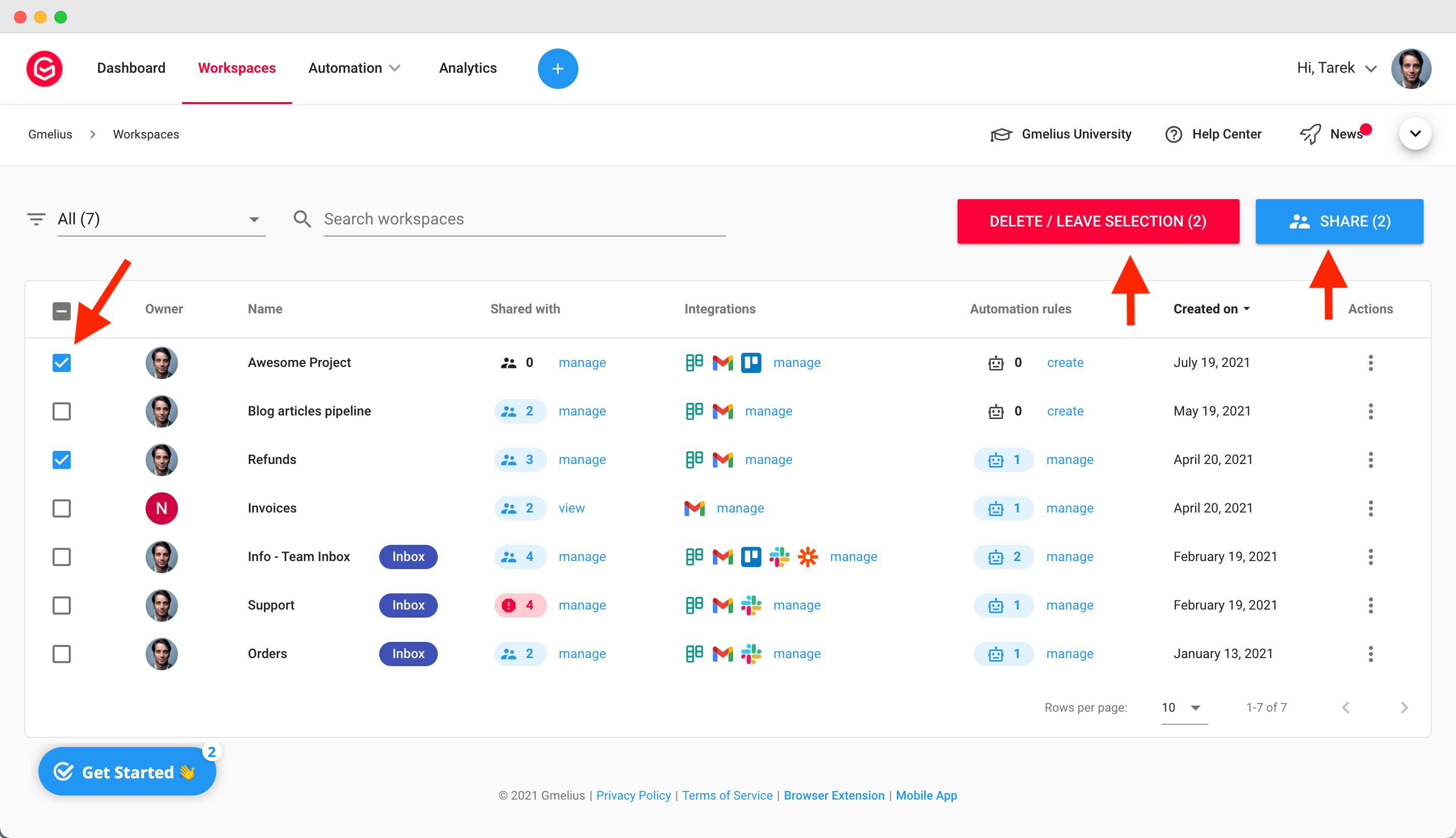Open the Dashboard tab
The height and width of the screenshot is (838, 1456).
click(x=131, y=68)
